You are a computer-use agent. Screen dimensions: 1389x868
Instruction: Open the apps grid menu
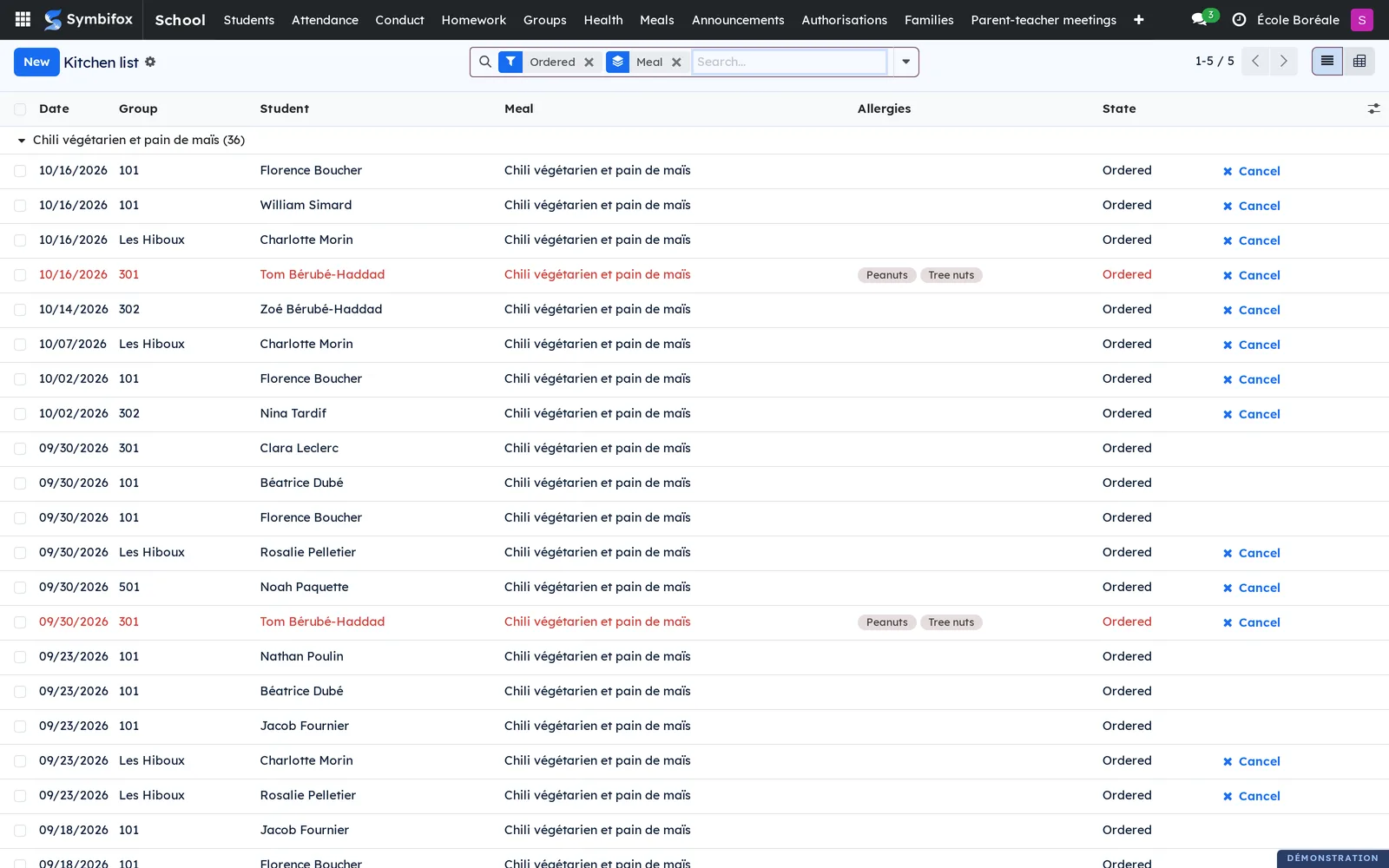click(23, 19)
